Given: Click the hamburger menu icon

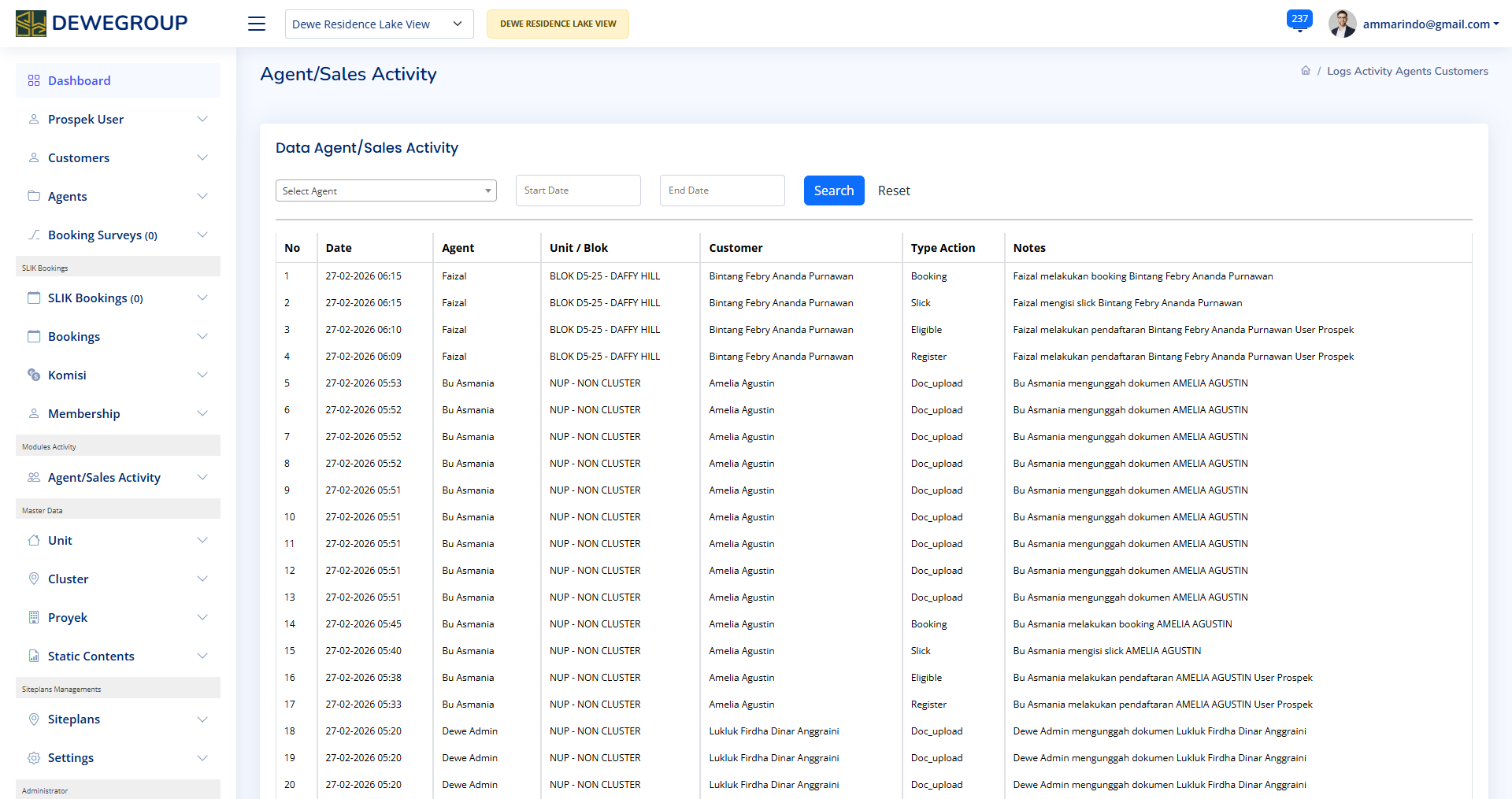Looking at the screenshot, I should coord(257,24).
